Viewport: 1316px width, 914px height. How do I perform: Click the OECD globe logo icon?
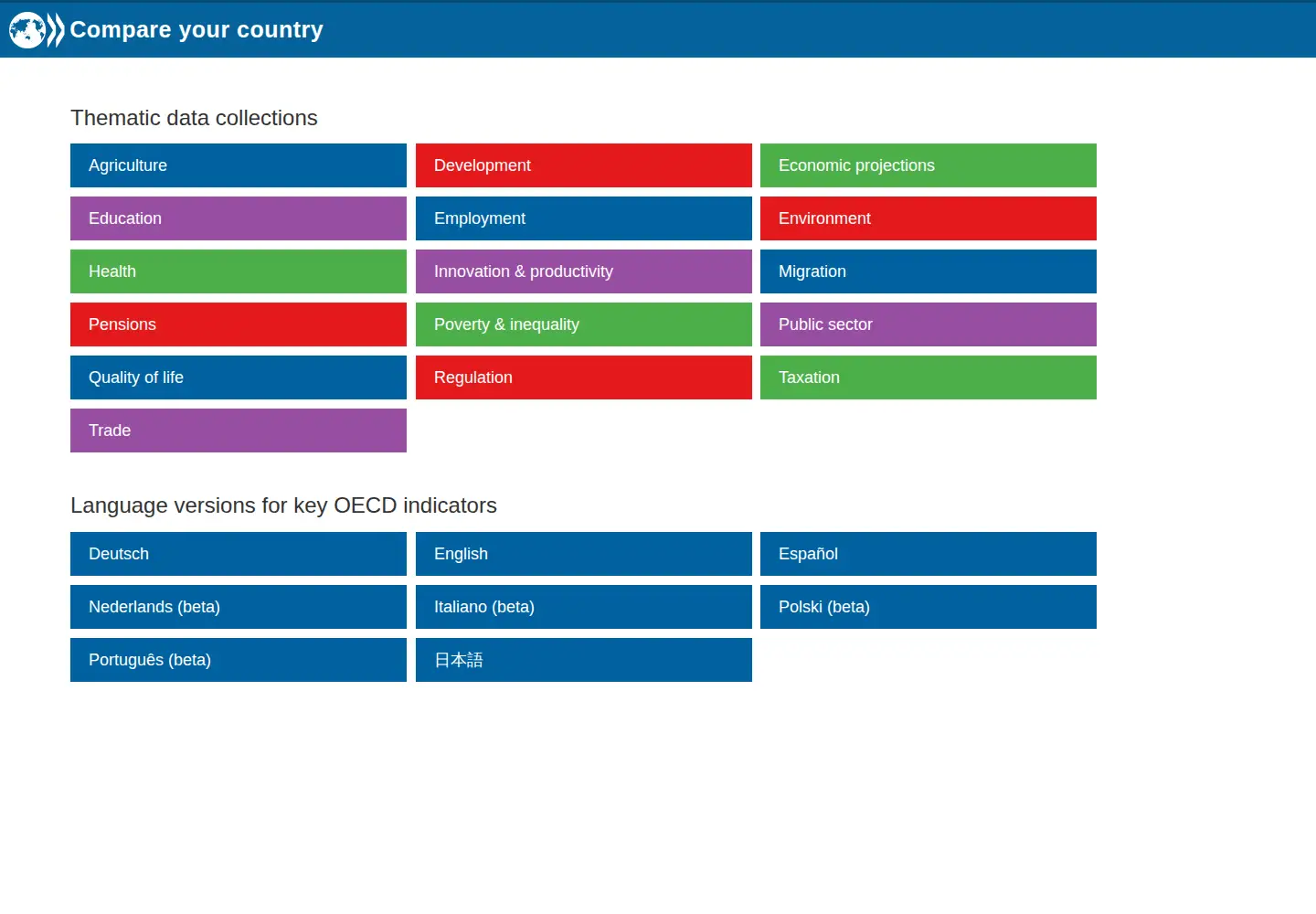[37, 30]
